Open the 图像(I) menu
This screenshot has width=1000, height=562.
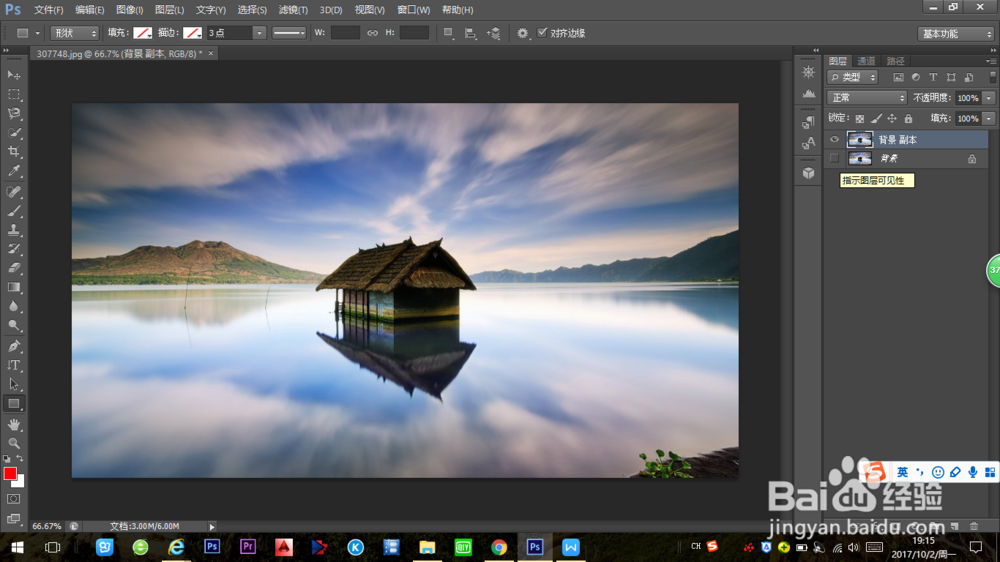pyautogui.click(x=129, y=10)
